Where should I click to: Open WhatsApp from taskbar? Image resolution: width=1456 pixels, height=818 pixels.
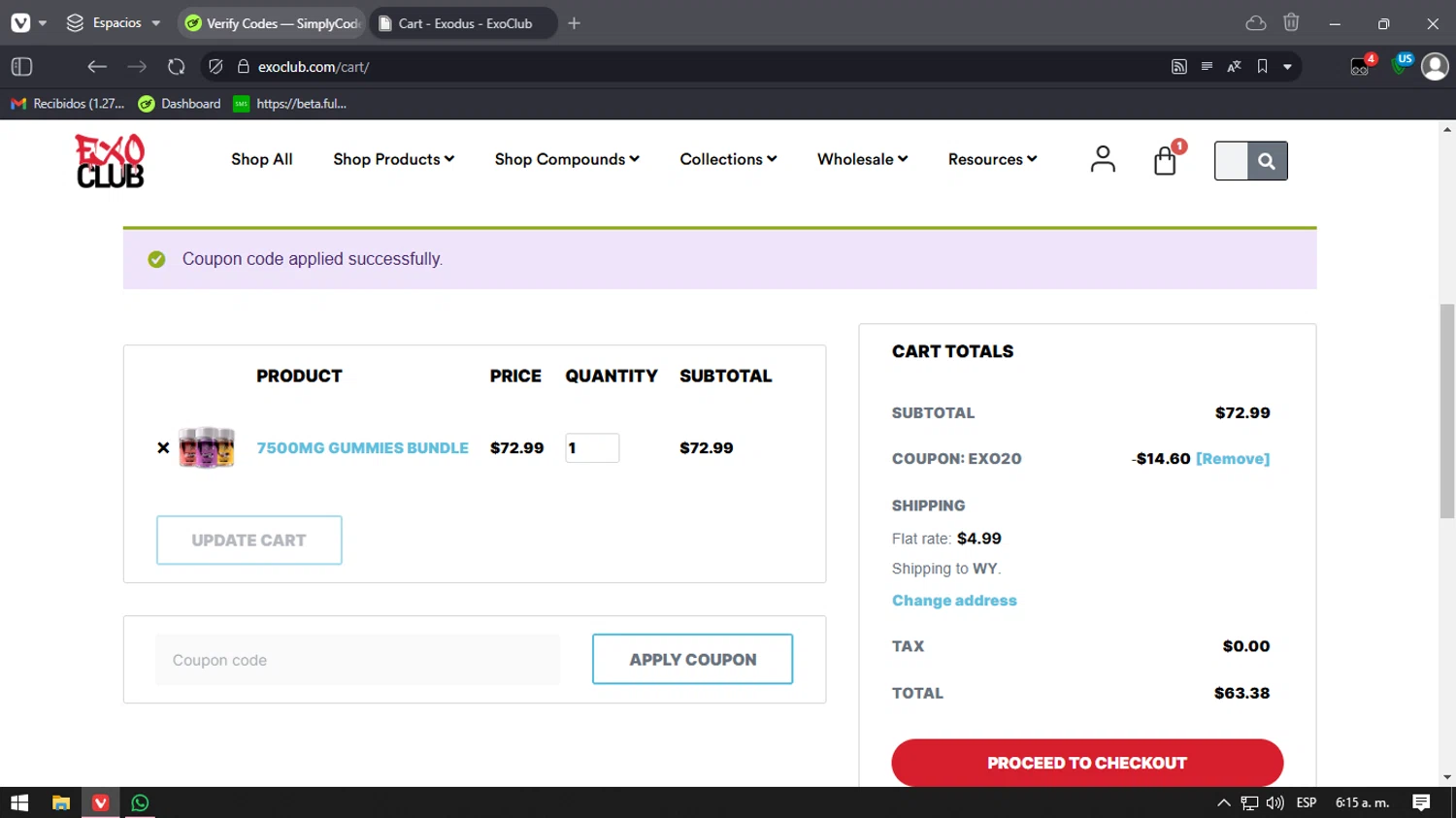[x=140, y=802]
